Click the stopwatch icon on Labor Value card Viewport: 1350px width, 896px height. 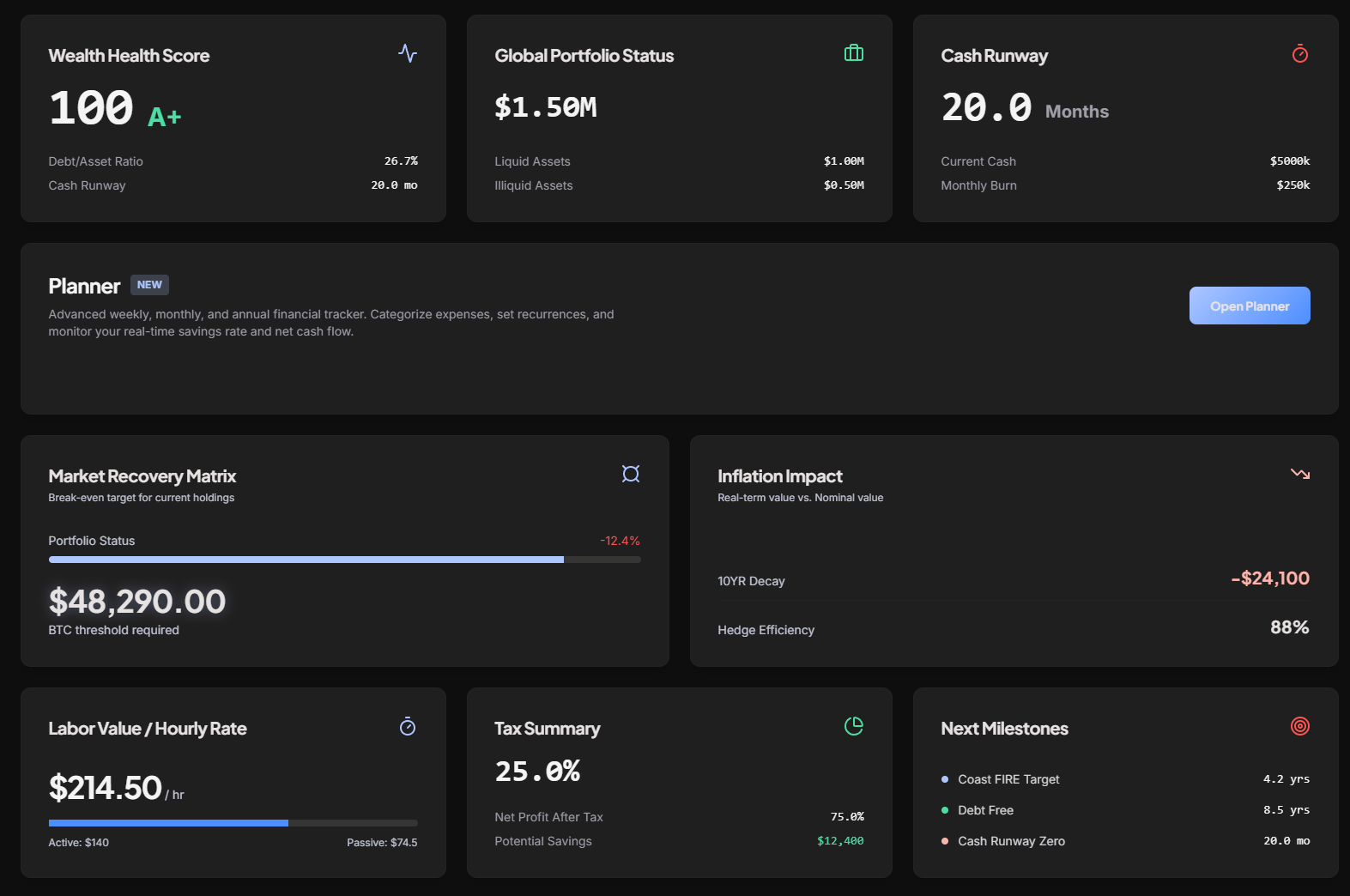408,727
